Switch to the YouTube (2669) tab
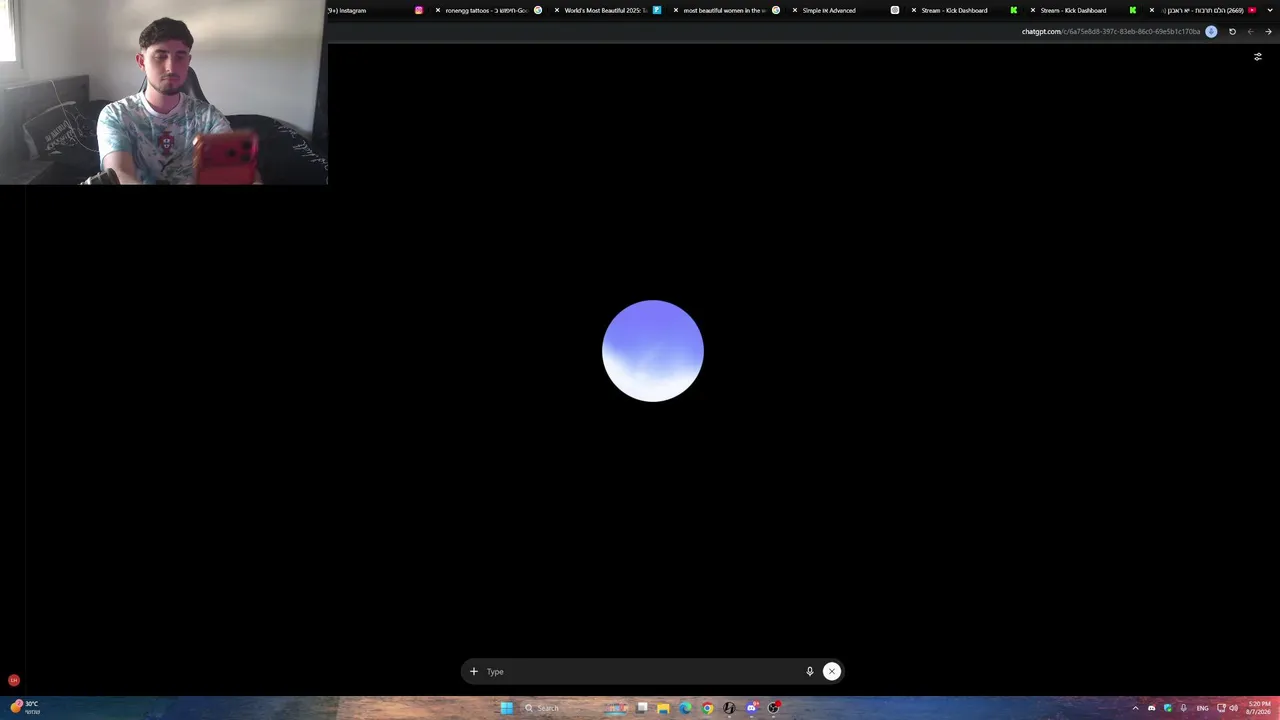Viewport: 1280px width, 720px height. pyautogui.click(x=1204, y=10)
